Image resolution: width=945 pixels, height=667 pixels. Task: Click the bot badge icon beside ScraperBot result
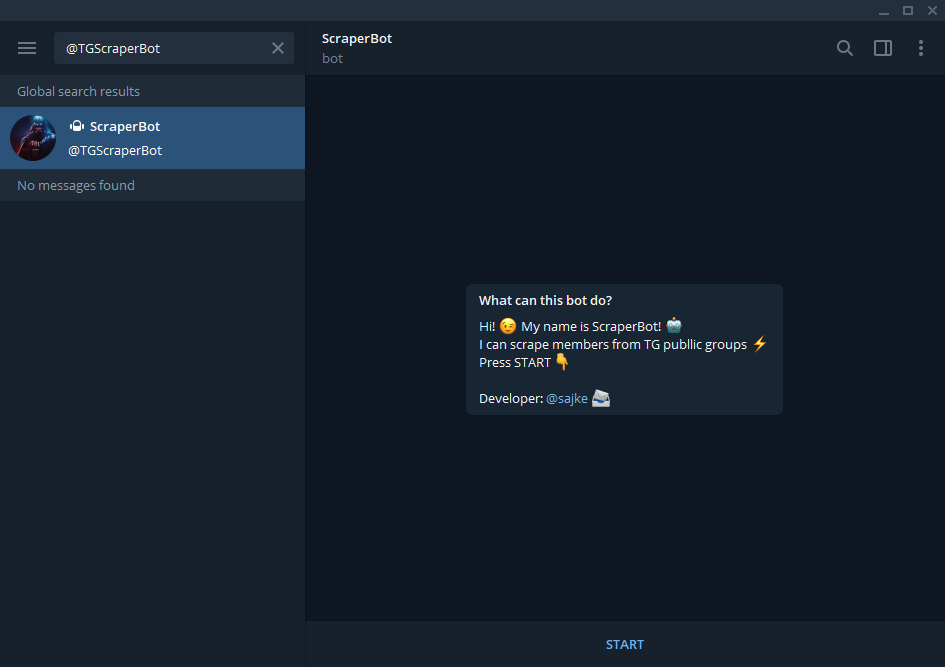pos(77,125)
